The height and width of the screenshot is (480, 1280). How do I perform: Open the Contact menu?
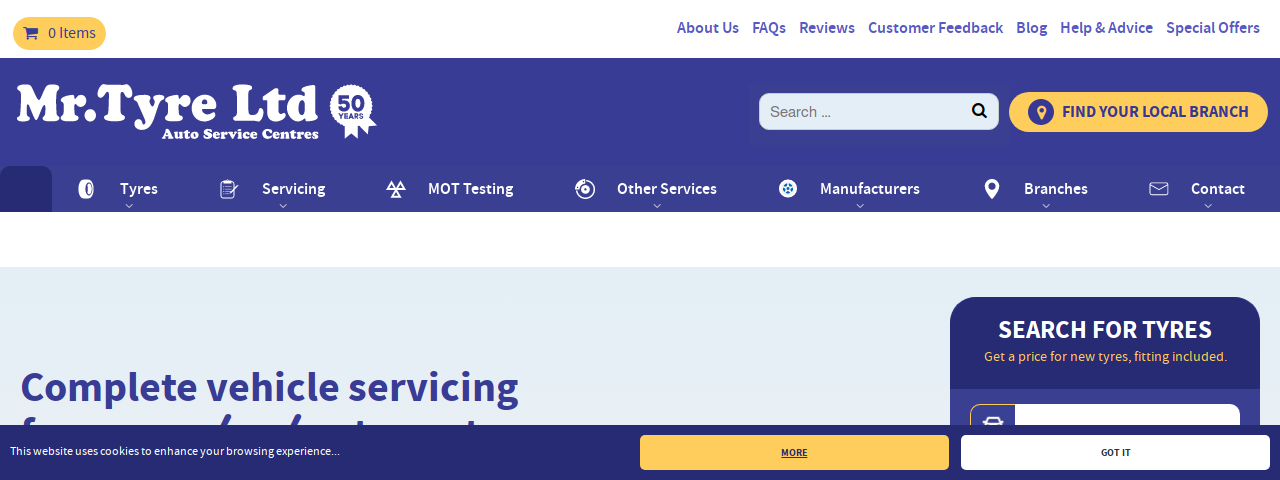click(1218, 189)
